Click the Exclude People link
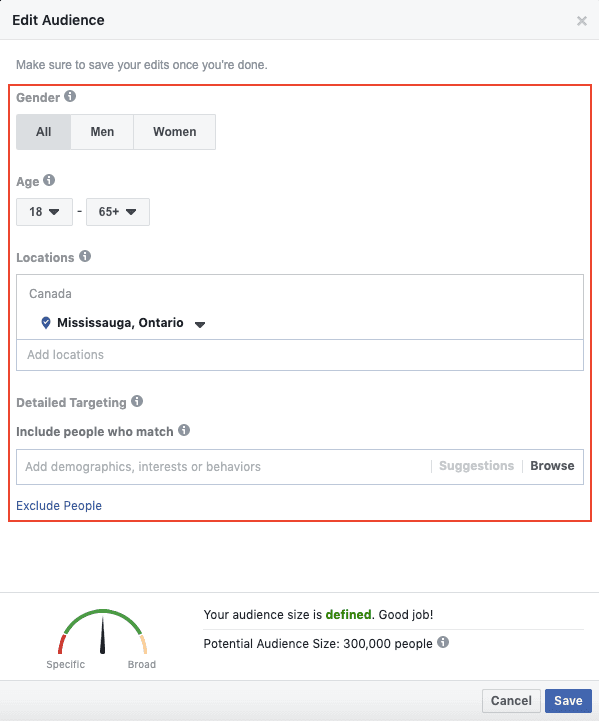 coord(59,505)
